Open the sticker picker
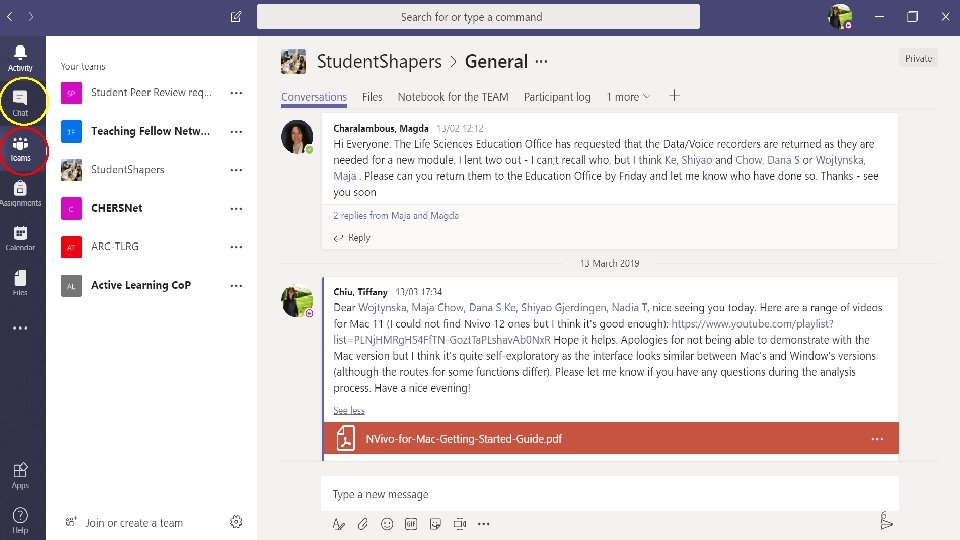Viewport: 960px width, 540px height. [x=435, y=523]
